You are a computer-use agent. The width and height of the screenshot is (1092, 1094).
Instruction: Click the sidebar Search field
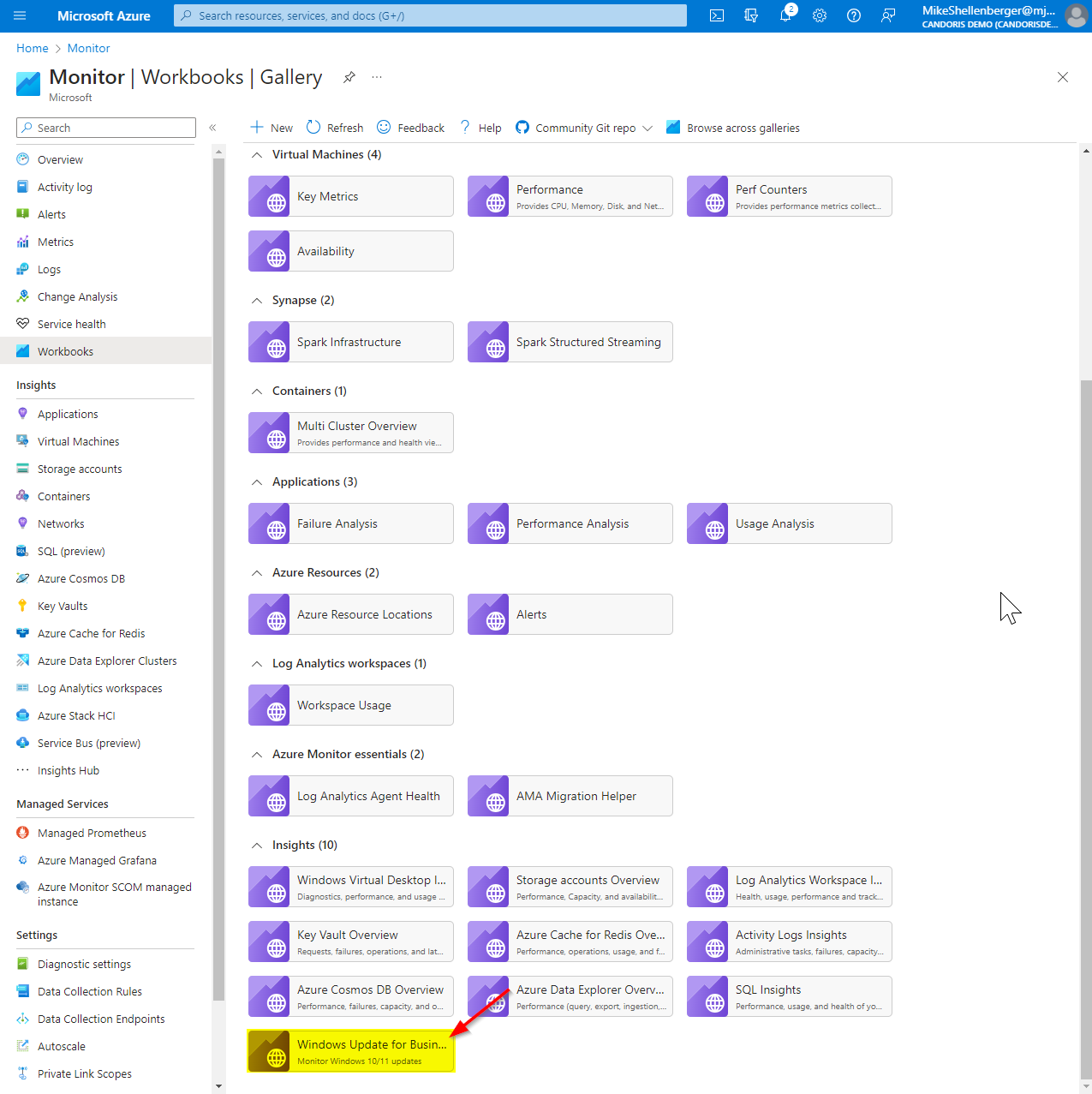[105, 127]
